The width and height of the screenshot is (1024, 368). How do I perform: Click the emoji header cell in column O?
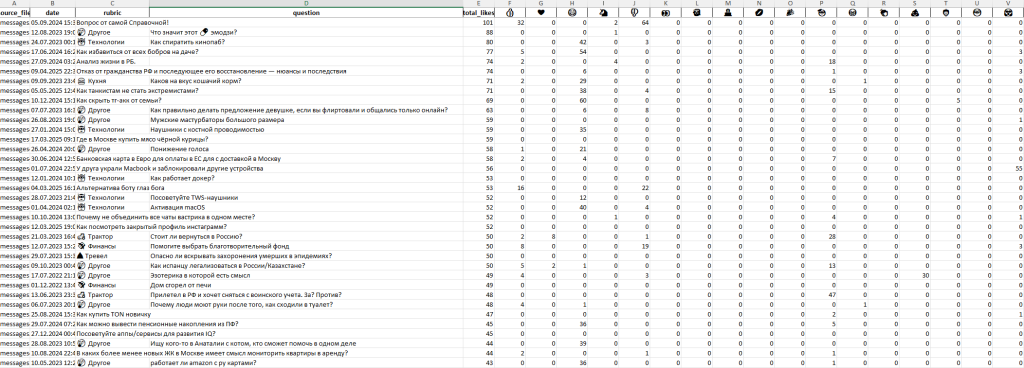[x=790, y=12]
